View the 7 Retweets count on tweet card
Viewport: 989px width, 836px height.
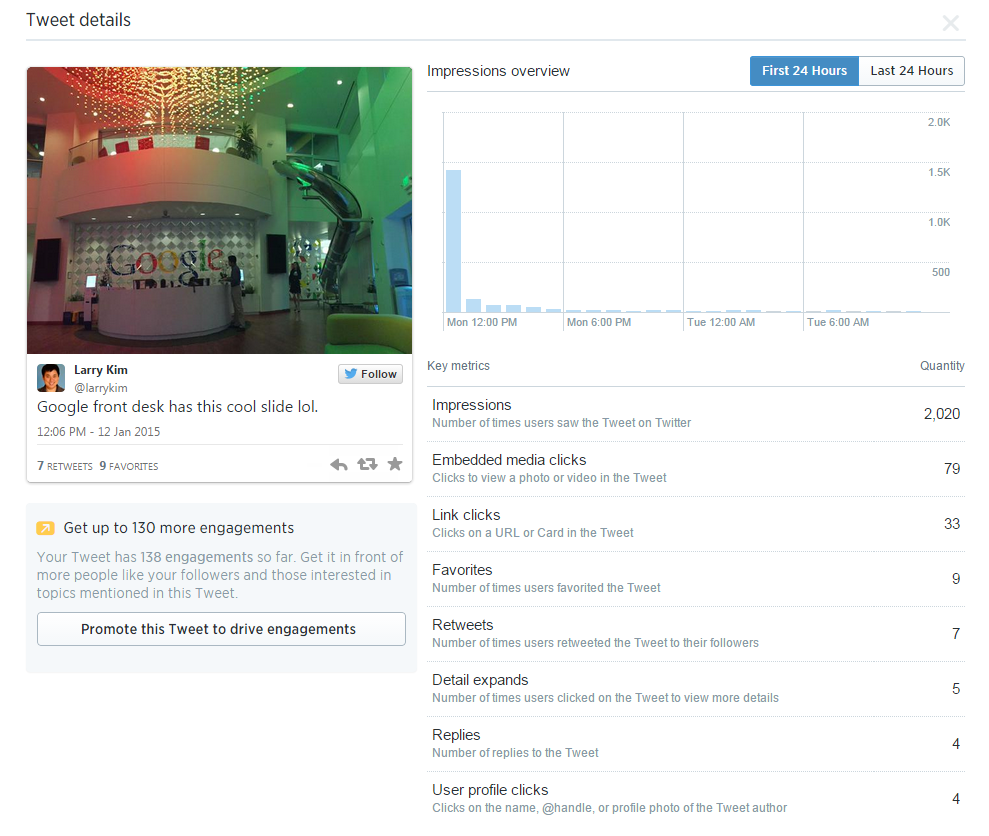click(x=65, y=466)
